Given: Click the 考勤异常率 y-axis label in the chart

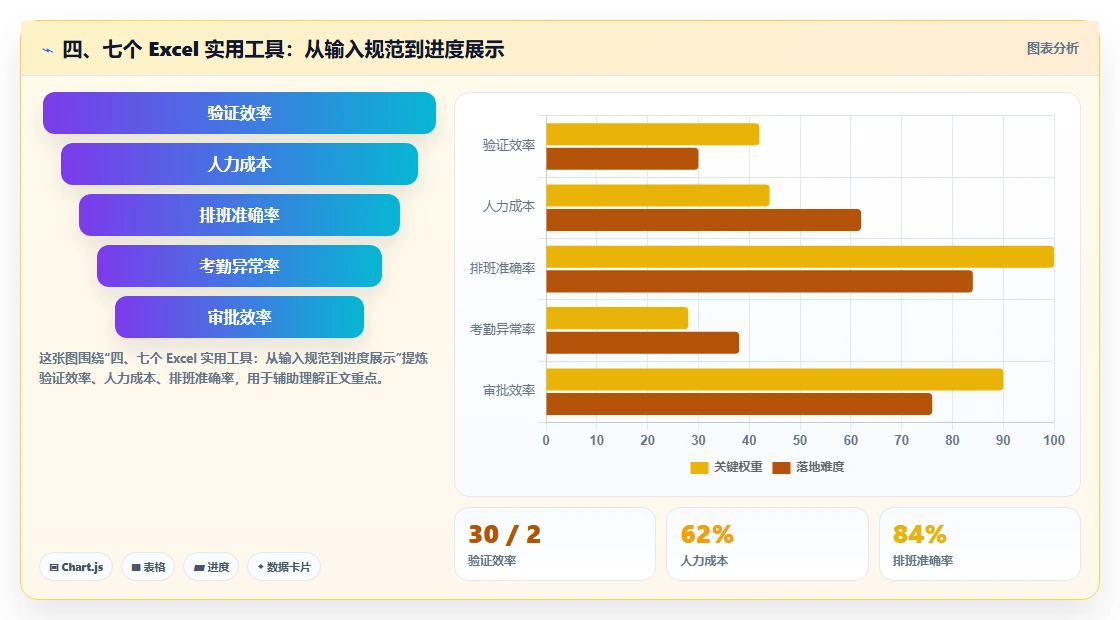Looking at the screenshot, I should (x=502, y=329).
